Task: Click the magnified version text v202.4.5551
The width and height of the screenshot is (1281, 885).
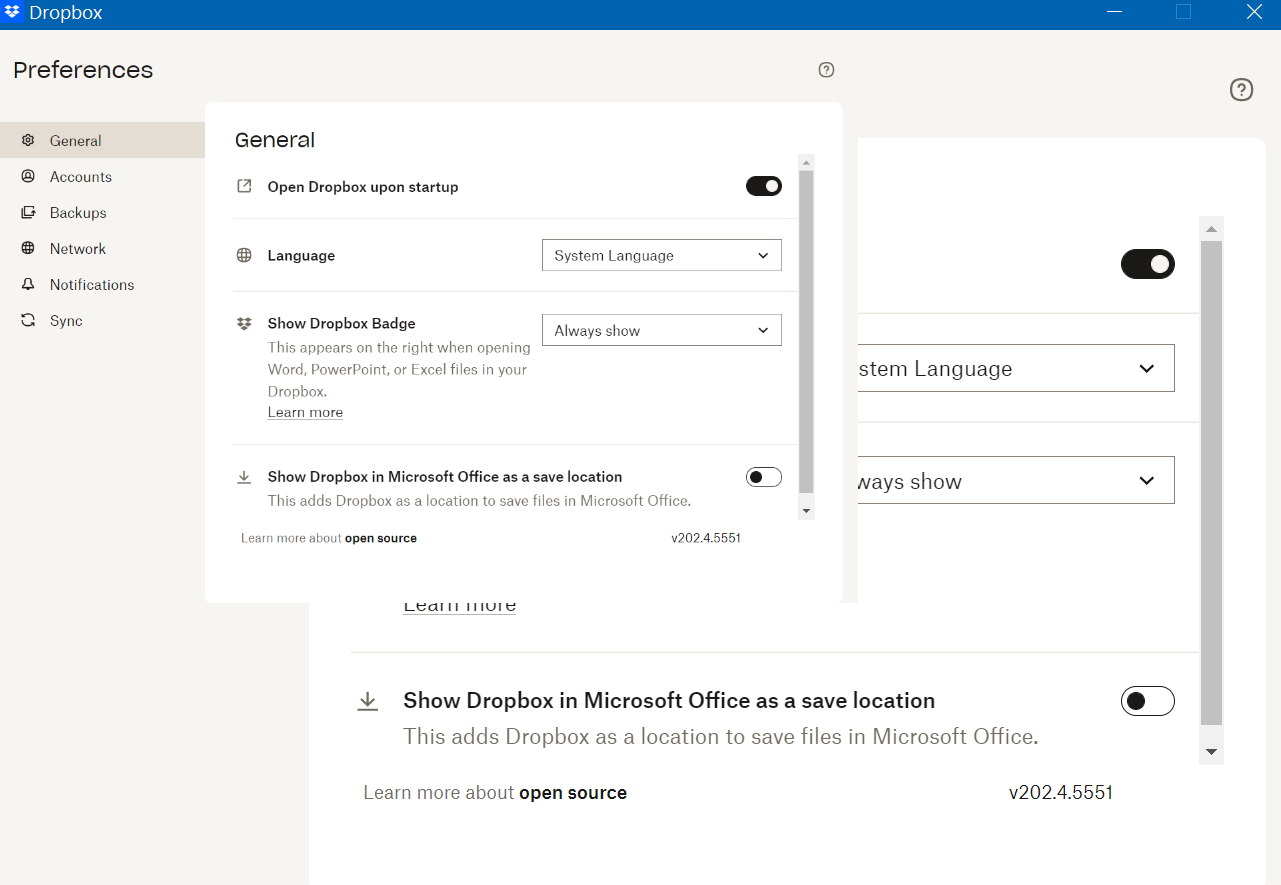Action: point(1061,793)
